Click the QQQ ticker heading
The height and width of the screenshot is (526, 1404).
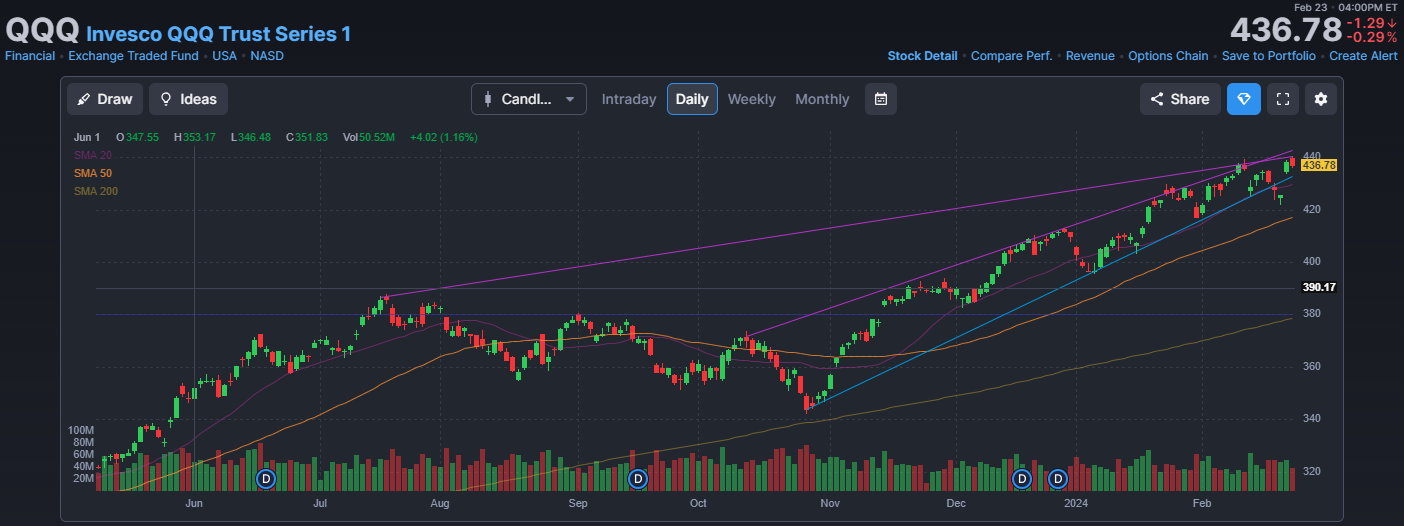42,31
